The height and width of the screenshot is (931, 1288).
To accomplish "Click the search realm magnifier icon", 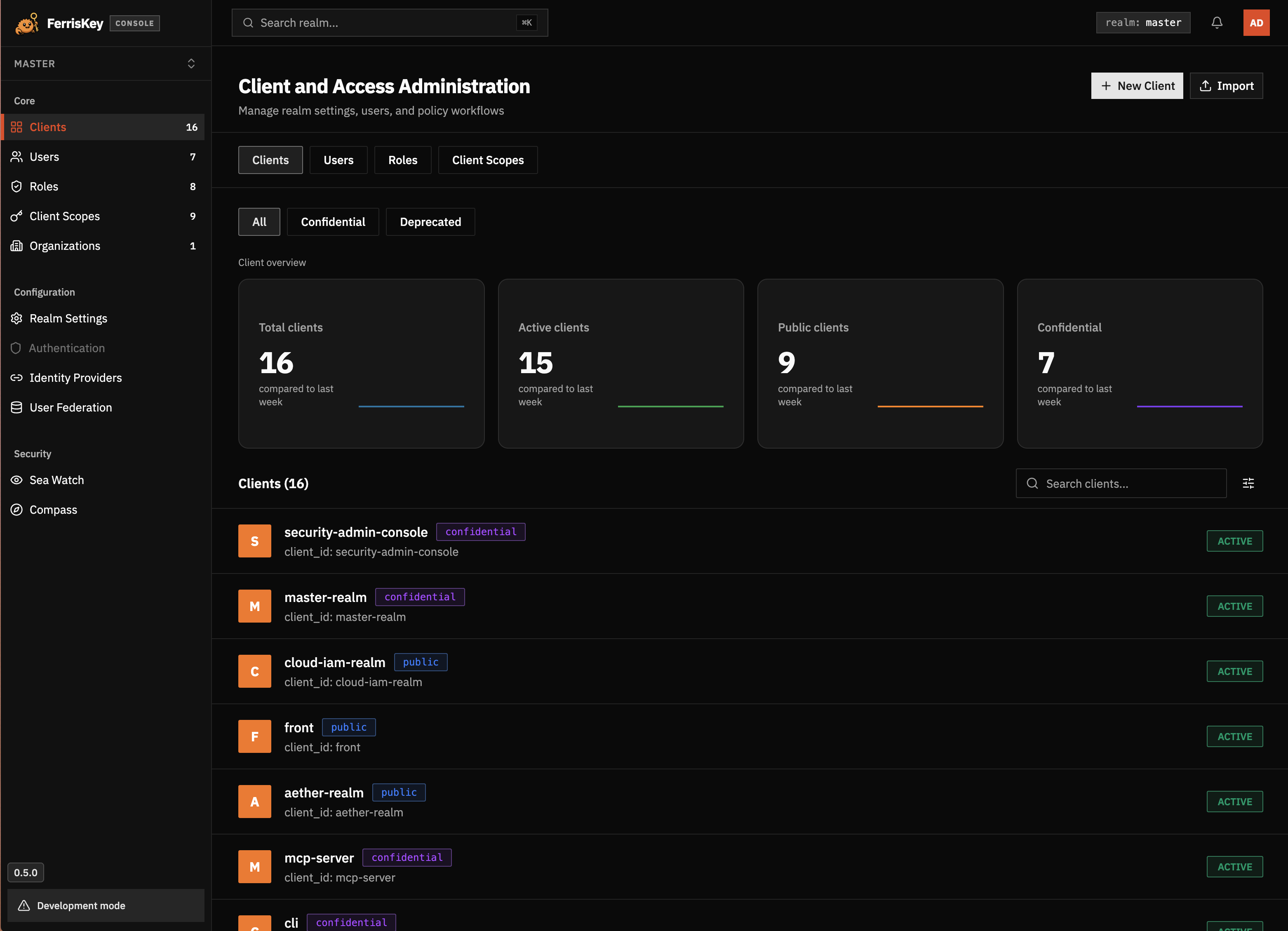I will tap(248, 23).
